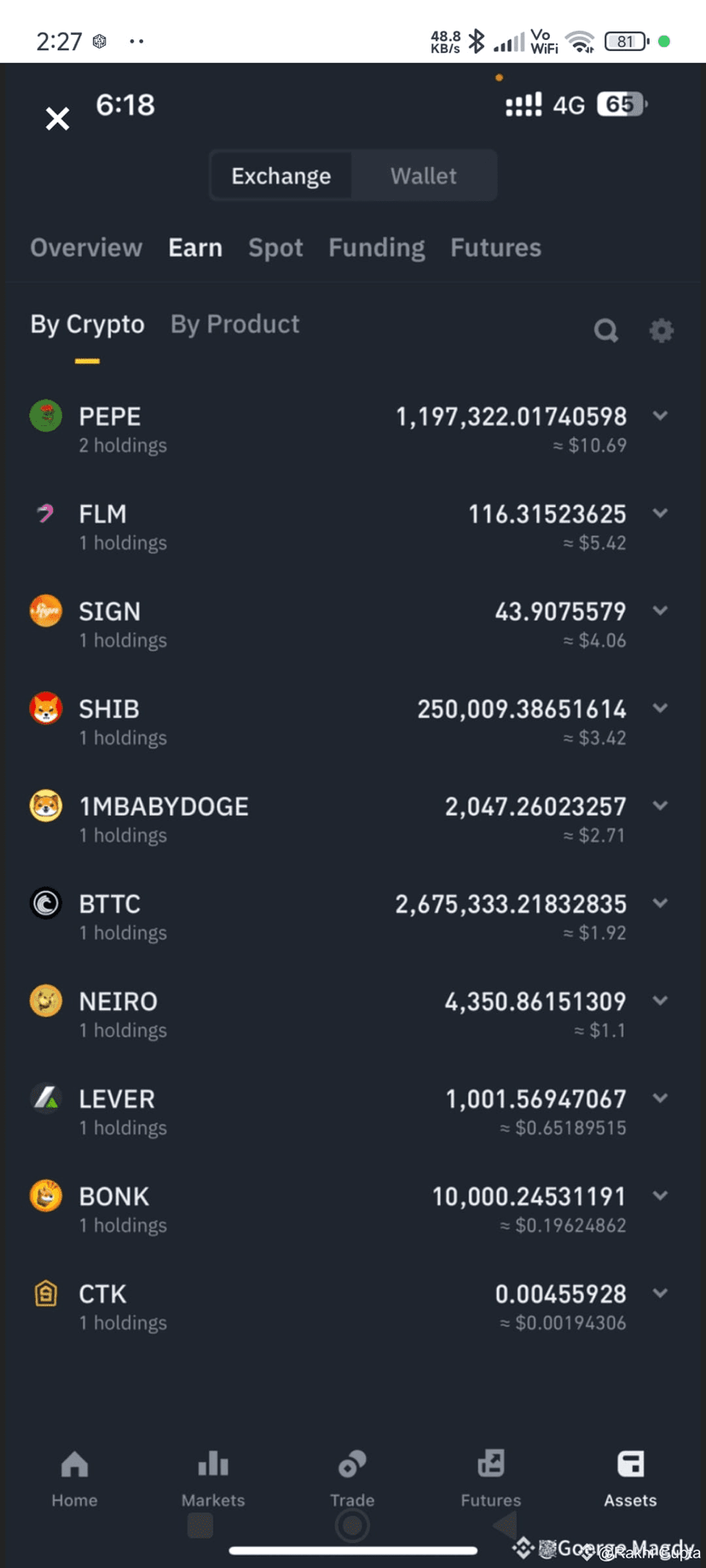Open the gear settings icon

click(662, 331)
